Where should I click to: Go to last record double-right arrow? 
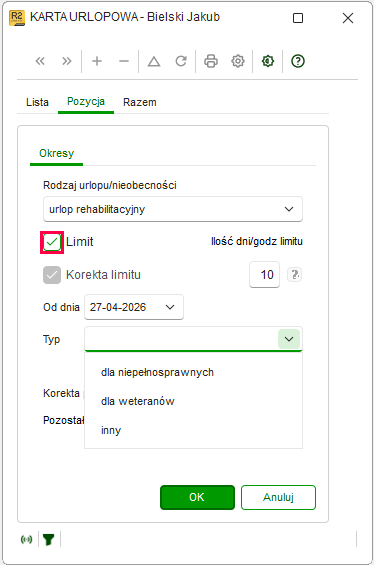click(x=67, y=61)
